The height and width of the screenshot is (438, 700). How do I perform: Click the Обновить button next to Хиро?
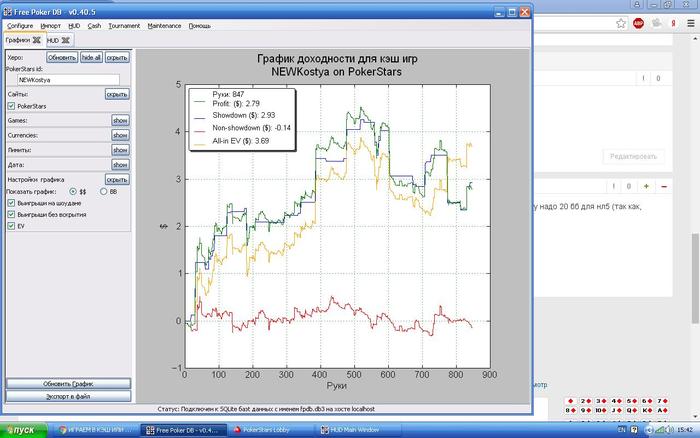coord(62,58)
